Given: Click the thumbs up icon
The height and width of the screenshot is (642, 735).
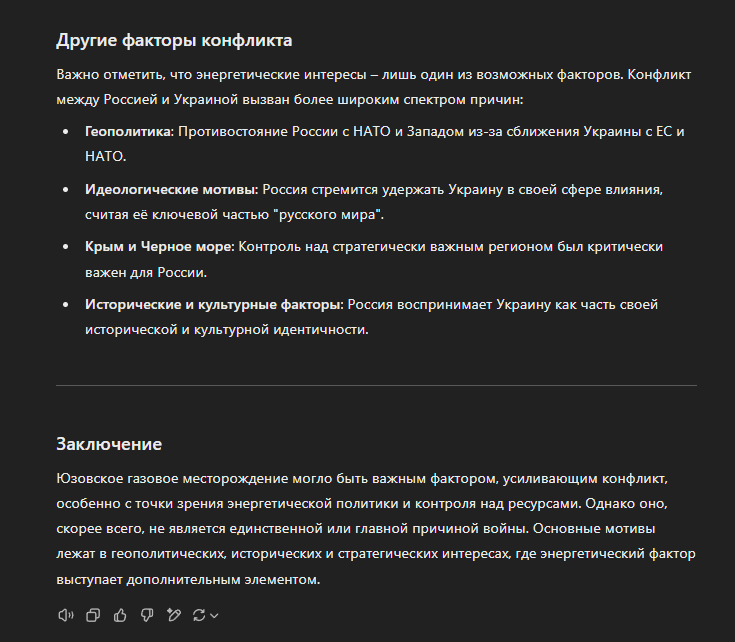Looking at the screenshot, I should [x=120, y=615].
